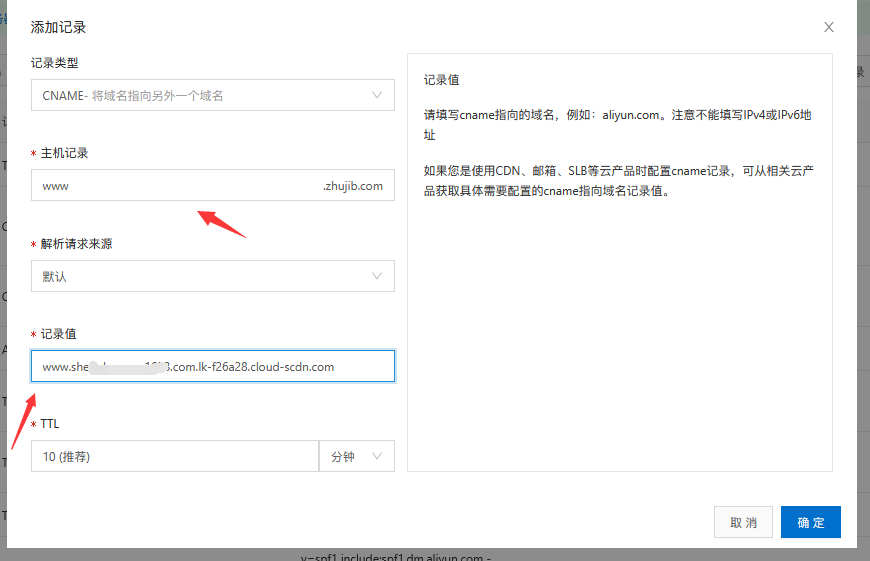Click the help text mentioning aliyun.com
Viewport: 870px width, 561px height.
(618, 125)
